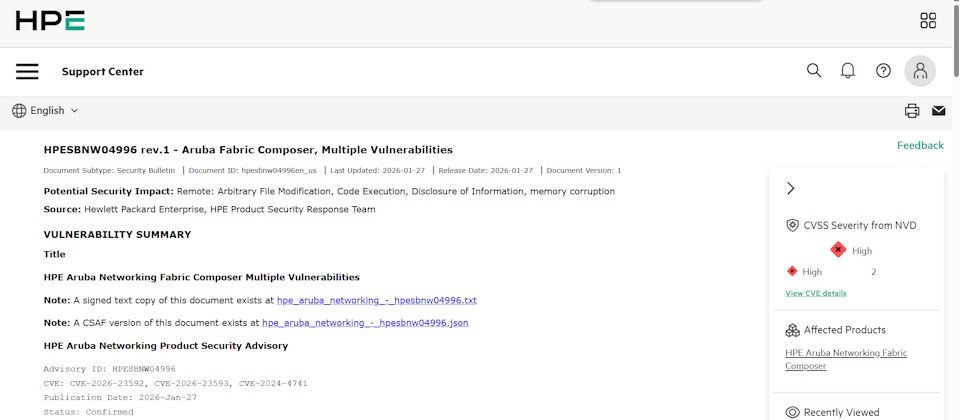Click the red High severity diamond icon

pos(838,250)
